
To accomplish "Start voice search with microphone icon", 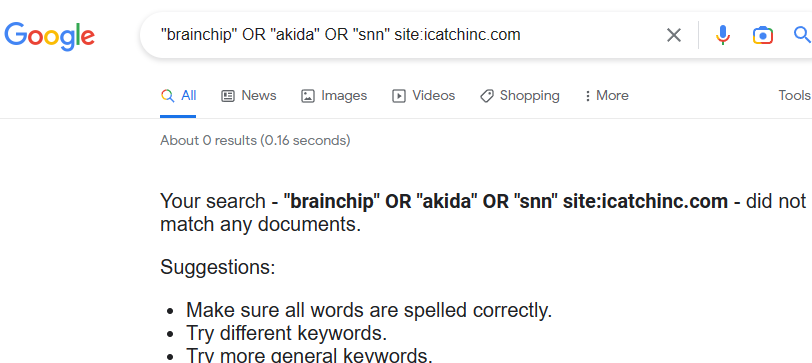I will [x=722, y=35].
